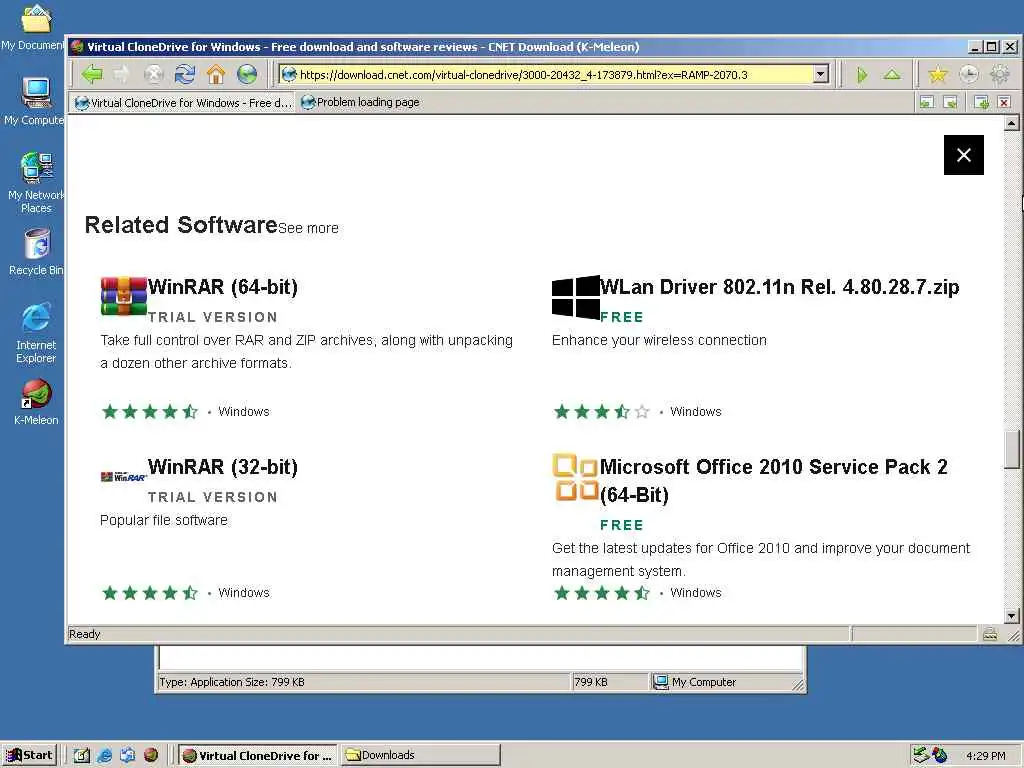Switch to Virtual CloneDrive for Windows tab
The height and width of the screenshot is (768, 1024).
coord(184,103)
